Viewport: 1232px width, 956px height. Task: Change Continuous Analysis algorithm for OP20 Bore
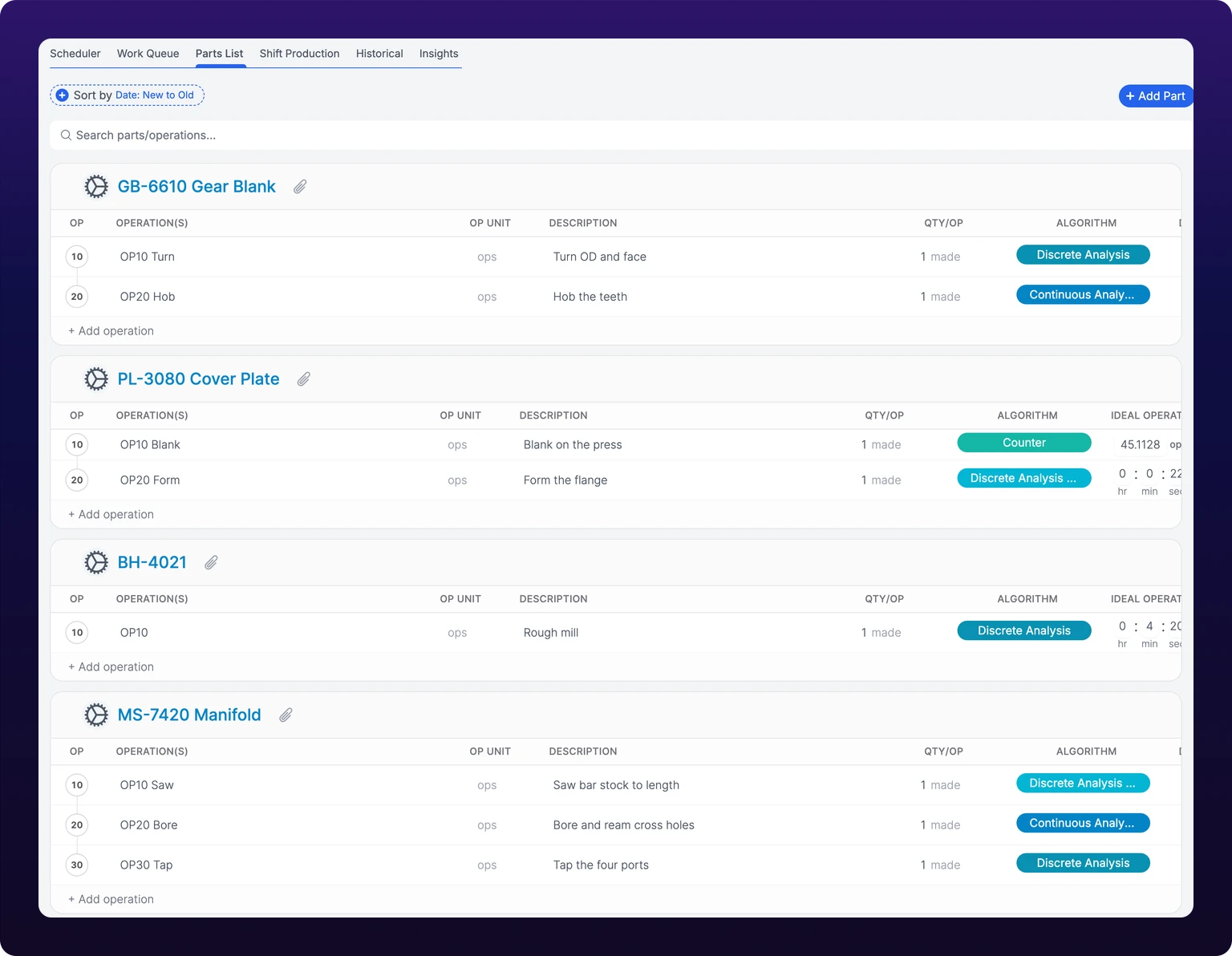point(1083,824)
